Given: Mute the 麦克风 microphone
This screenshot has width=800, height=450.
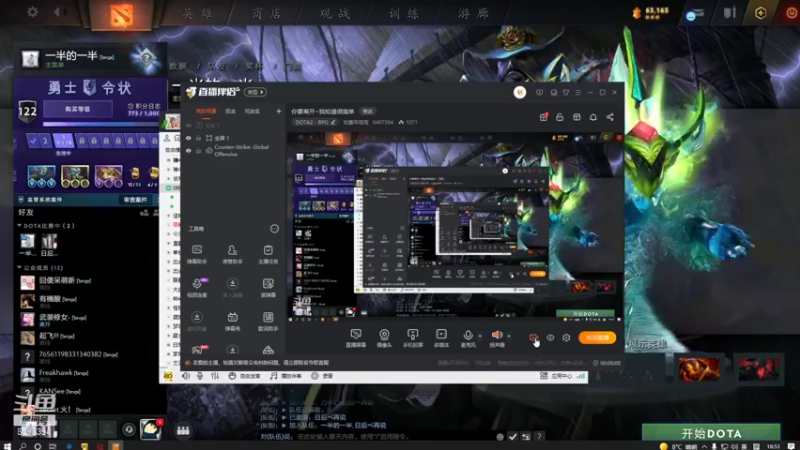Looking at the screenshot, I should [468, 338].
